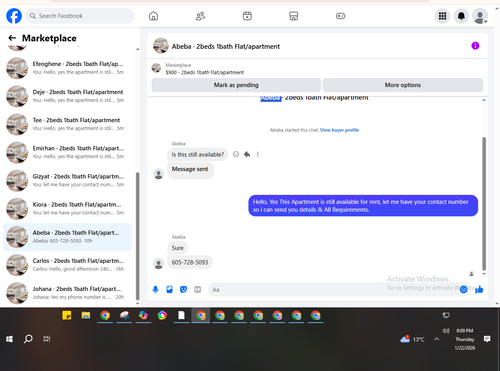Viewport: 500px width, 371px height.
Task: Click the conversation list scrollbar
Action: (137, 236)
